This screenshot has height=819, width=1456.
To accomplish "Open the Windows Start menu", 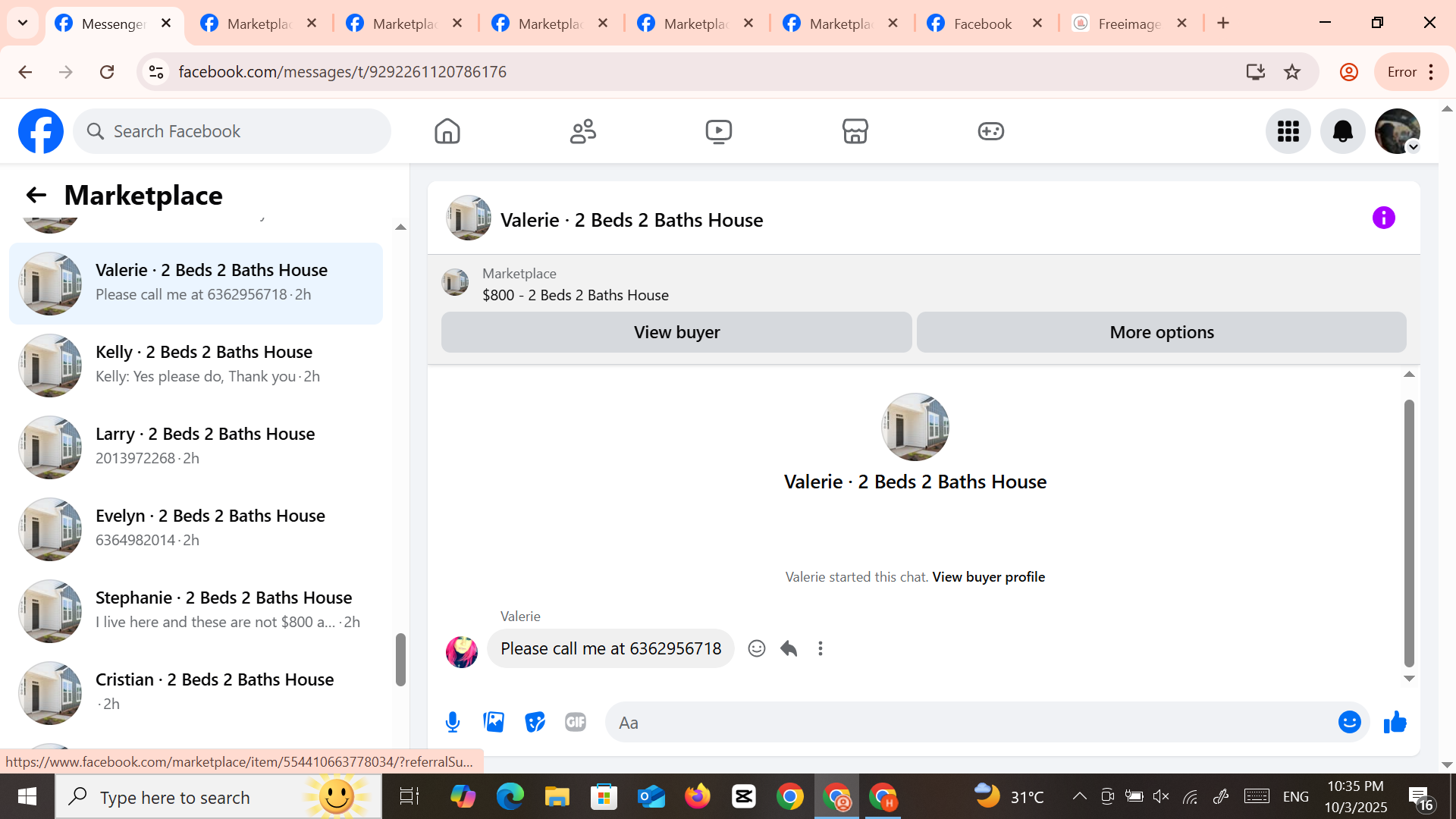I will [x=27, y=797].
